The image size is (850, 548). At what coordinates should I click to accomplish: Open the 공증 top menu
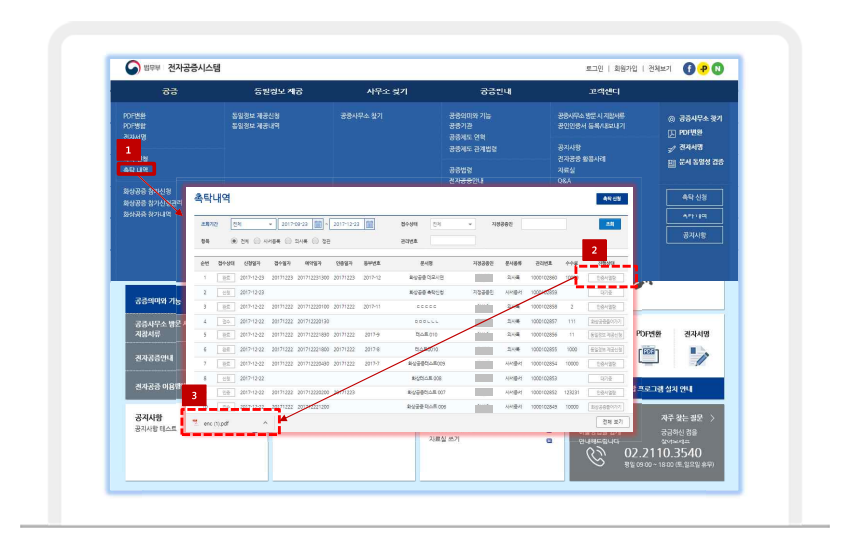pos(170,91)
